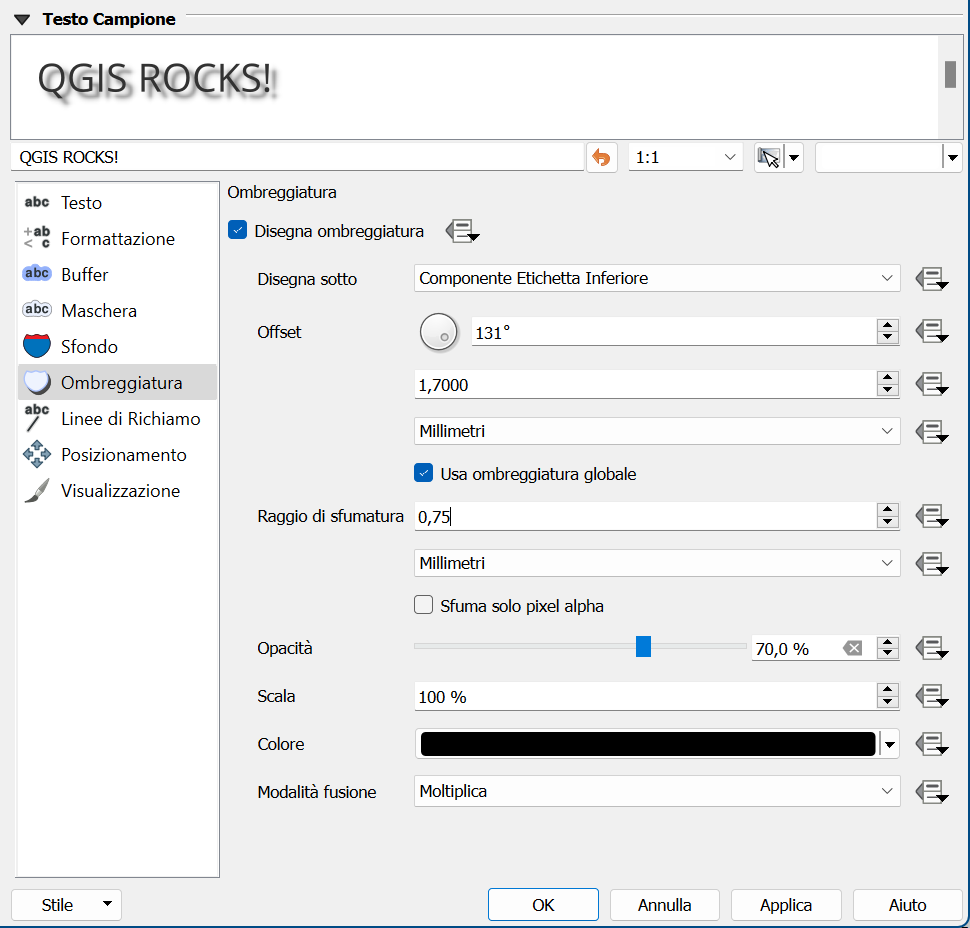Open the Disegna sotto dropdown
This screenshot has height=928, width=970.
pos(657,278)
